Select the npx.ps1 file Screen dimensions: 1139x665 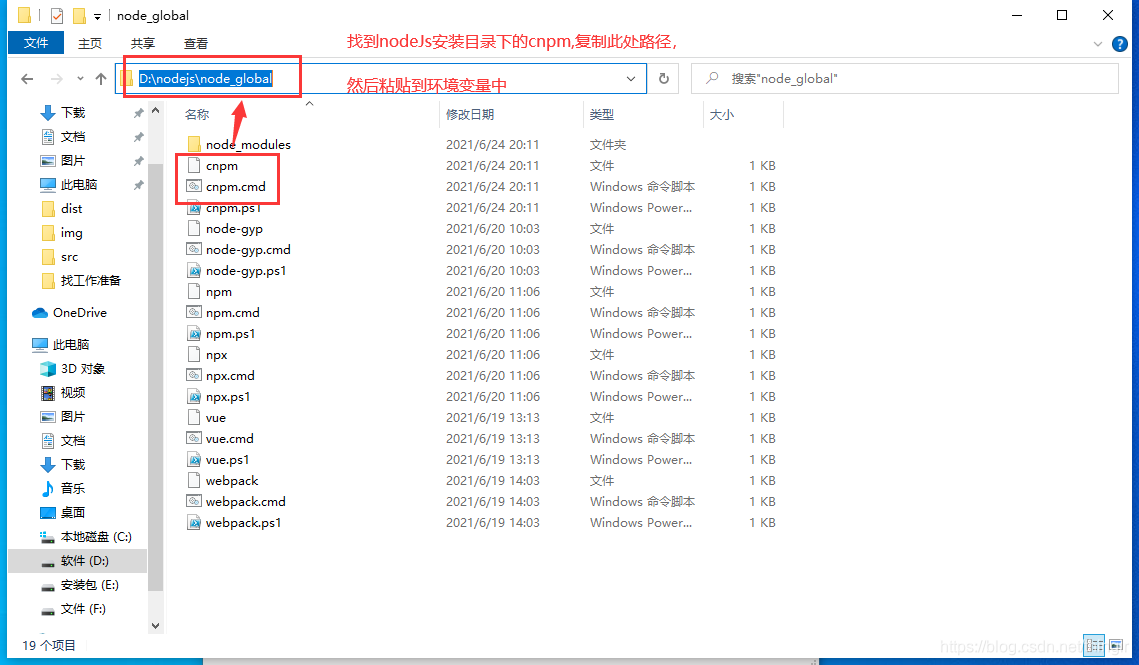coord(227,397)
